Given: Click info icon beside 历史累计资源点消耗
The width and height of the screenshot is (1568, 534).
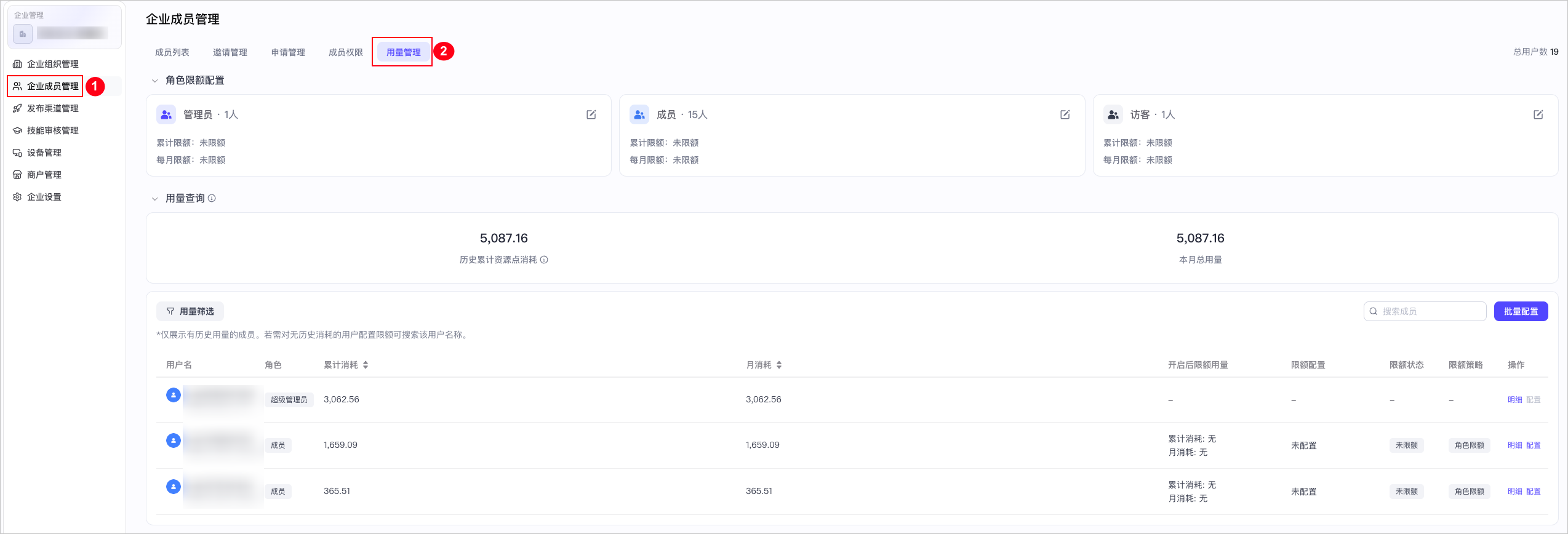Looking at the screenshot, I should click(x=544, y=260).
